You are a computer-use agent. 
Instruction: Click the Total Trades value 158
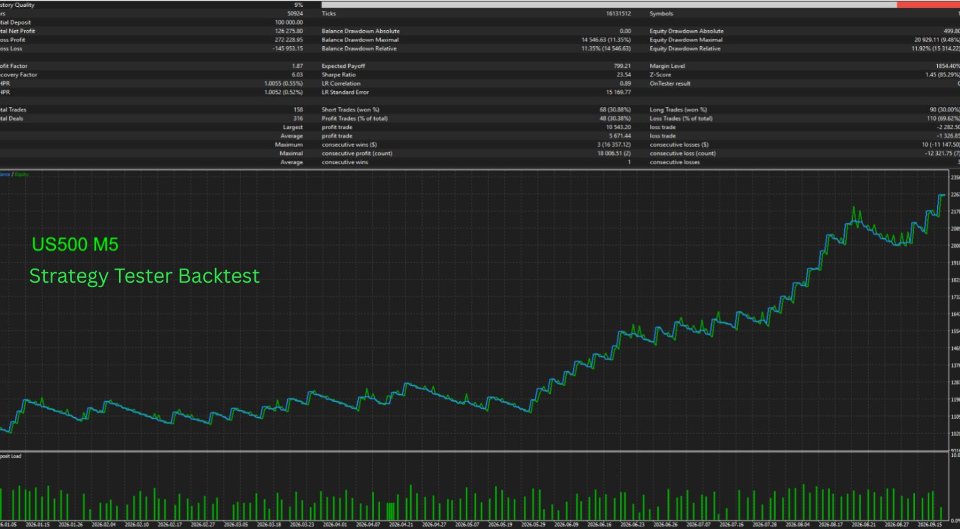coord(299,110)
